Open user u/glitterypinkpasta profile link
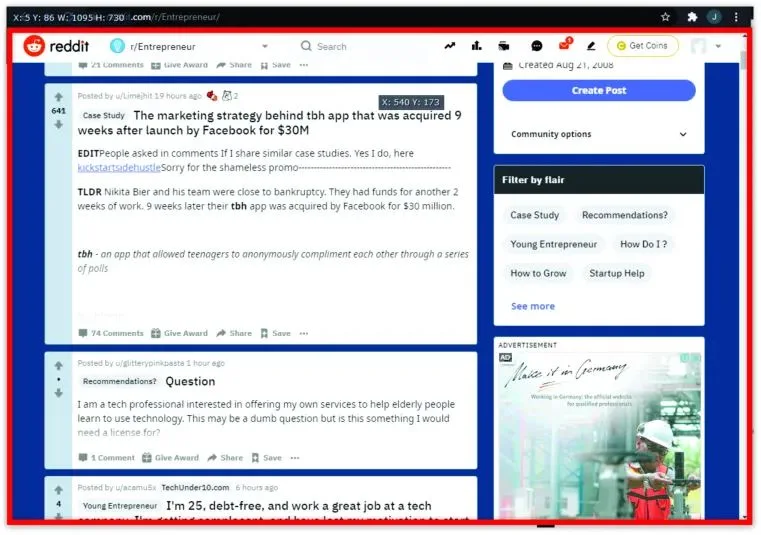The width and height of the screenshot is (761, 535). click(149, 363)
